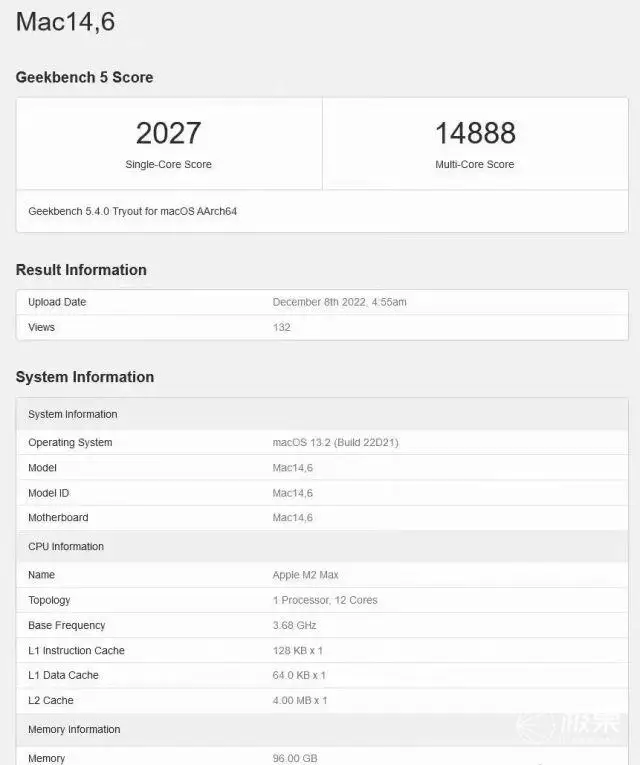Click the Topology label

pyautogui.click(x=49, y=600)
